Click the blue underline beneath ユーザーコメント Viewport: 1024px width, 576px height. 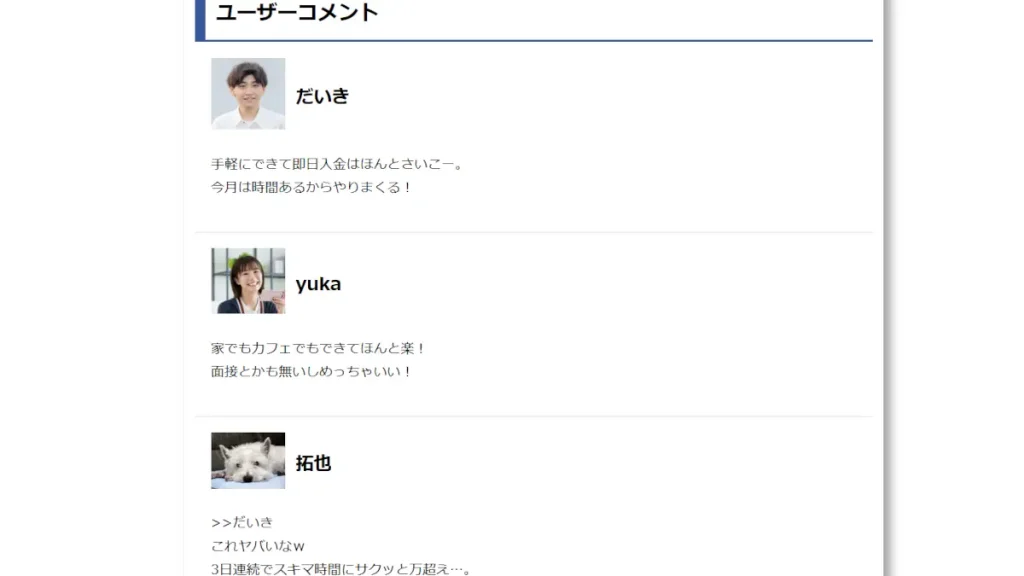[x=539, y=40]
